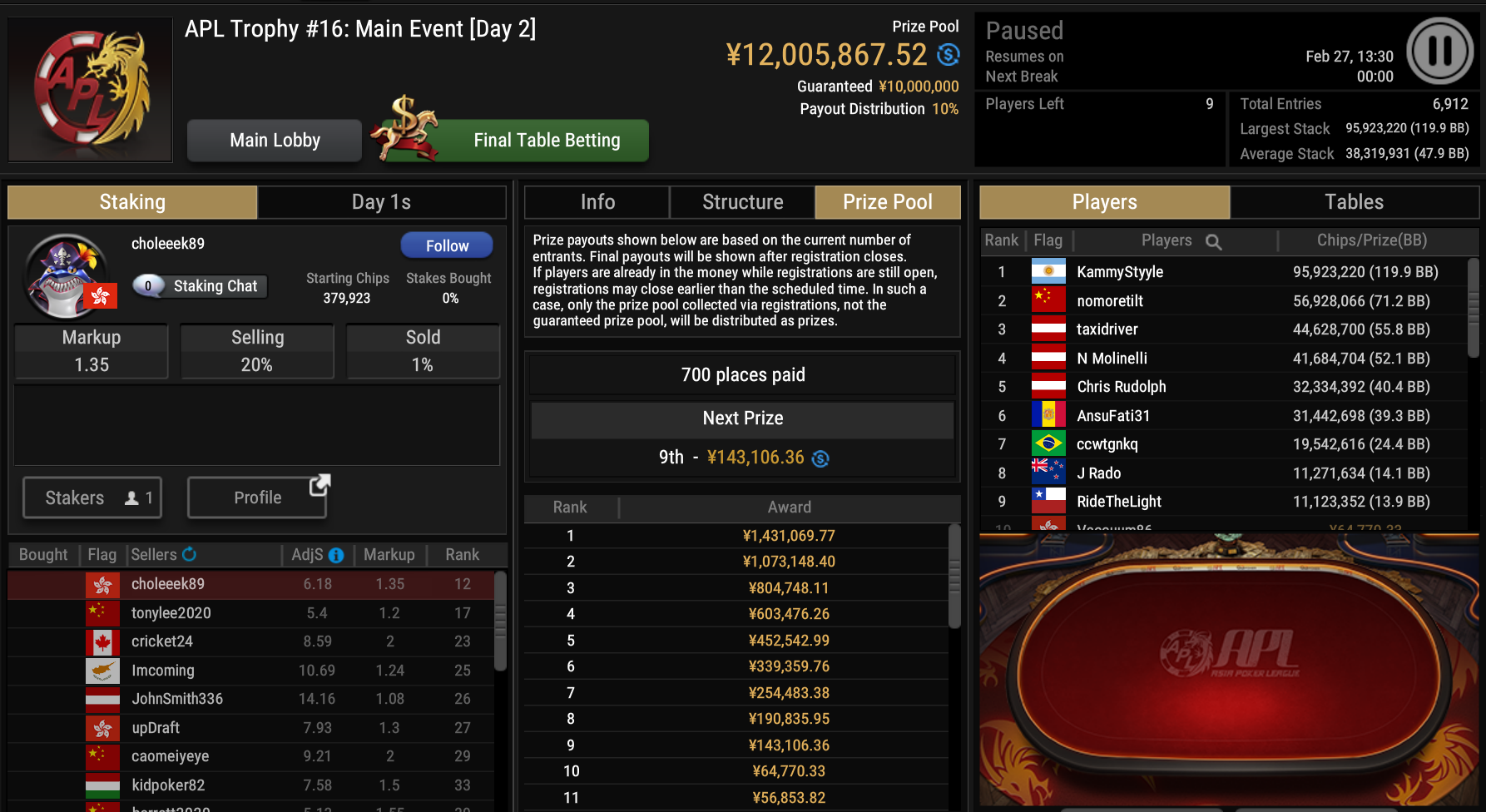The width and height of the screenshot is (1486, 812).
Task: Click the refresh icon next to Sellers
Action: pos(190,554)
